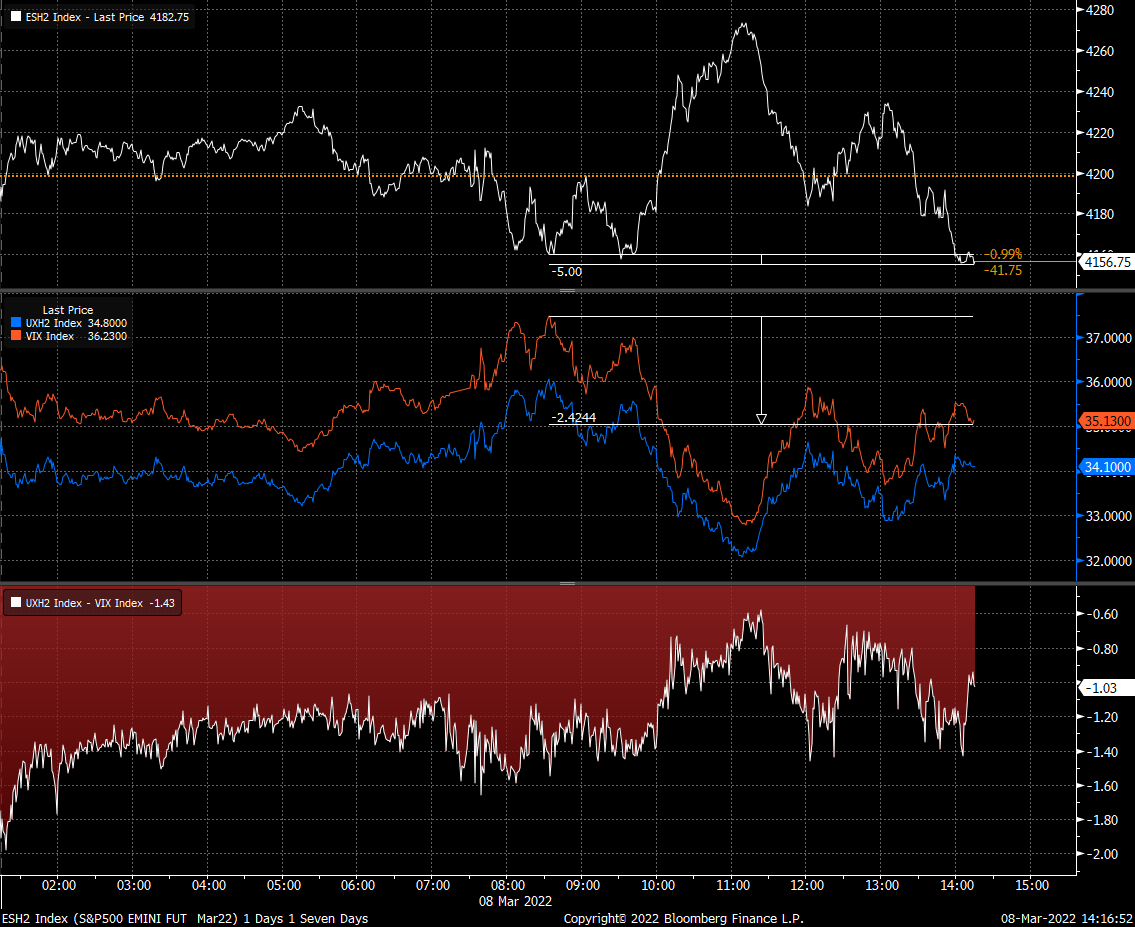The width and height of the screenshot is (1135, 927).
Task: Click the 'ESH2 Index (S&P500 EMINI FUT Mar22)' footer description
Action: click(x=119, y=918)
